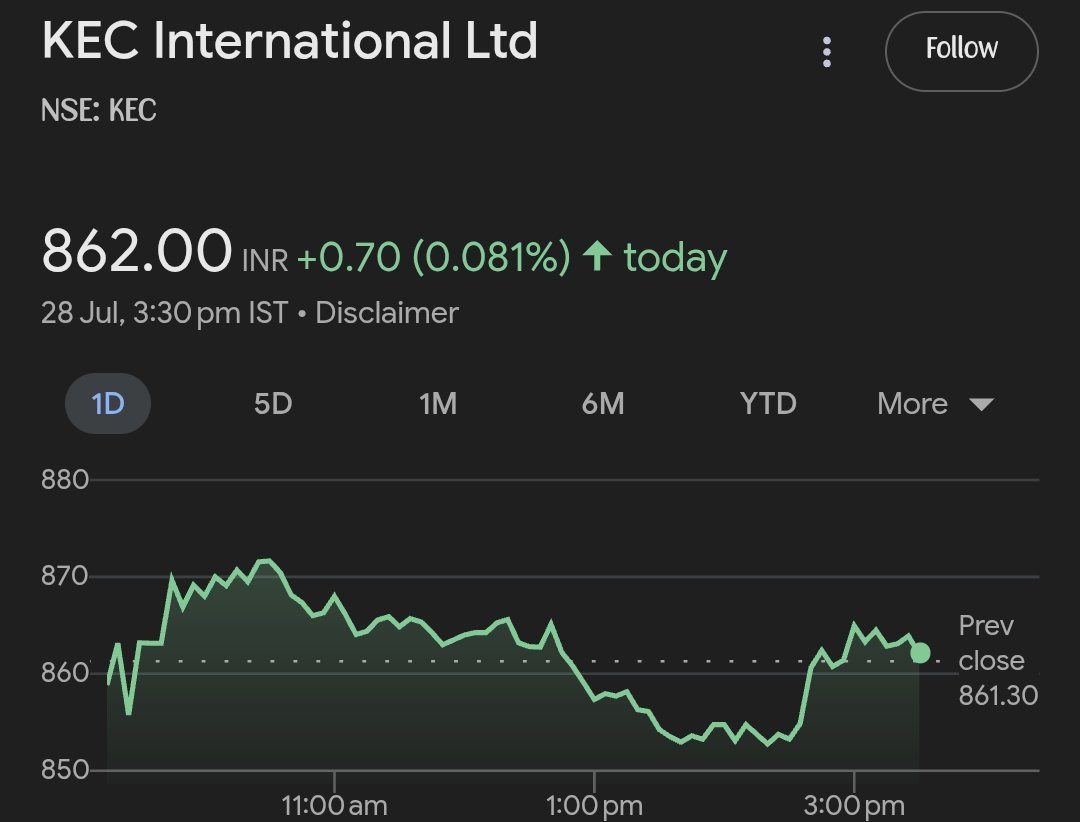Switch to the 5D time range
The image size is (1080, 822).
coord(273,404)
